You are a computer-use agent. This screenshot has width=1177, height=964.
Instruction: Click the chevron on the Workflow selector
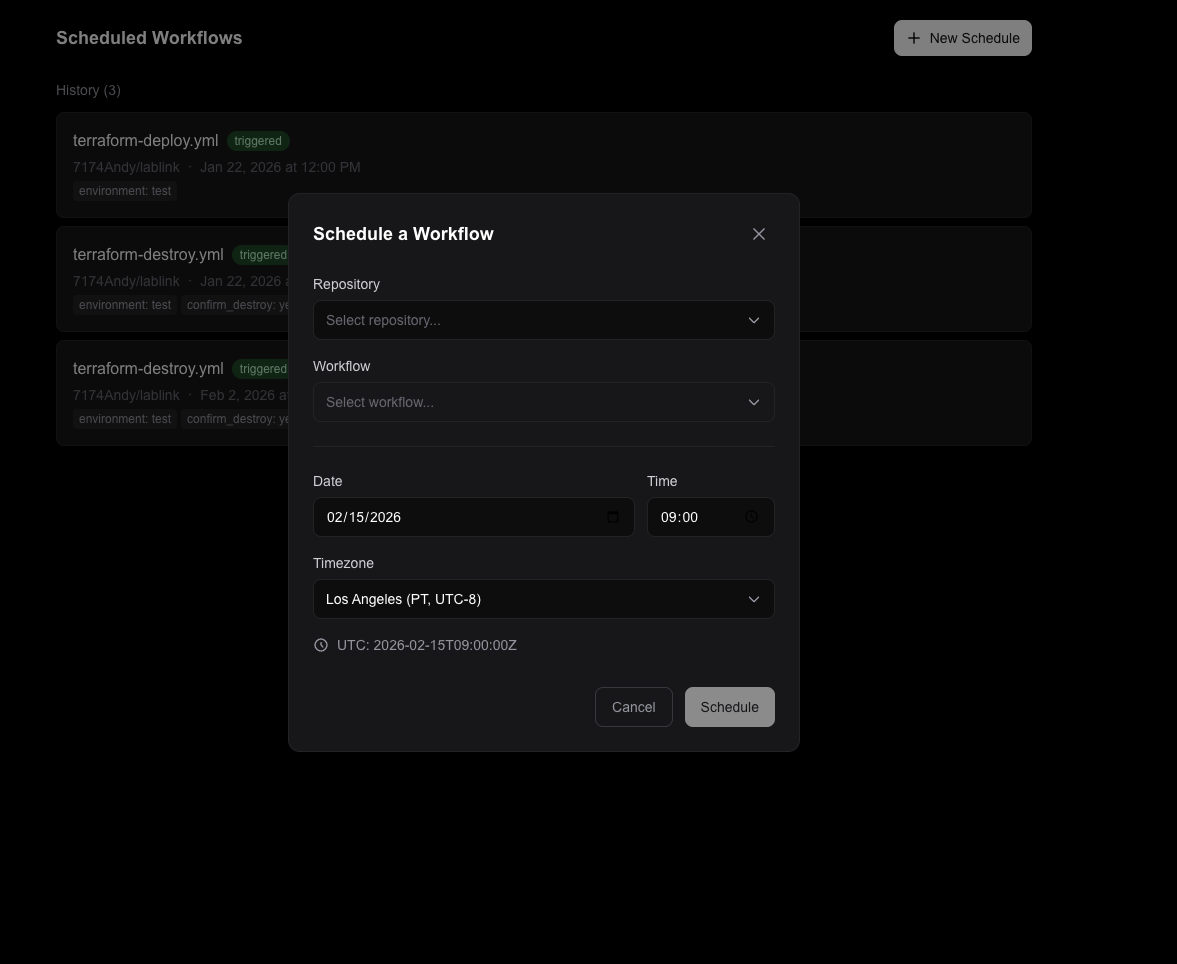point(754,402)
